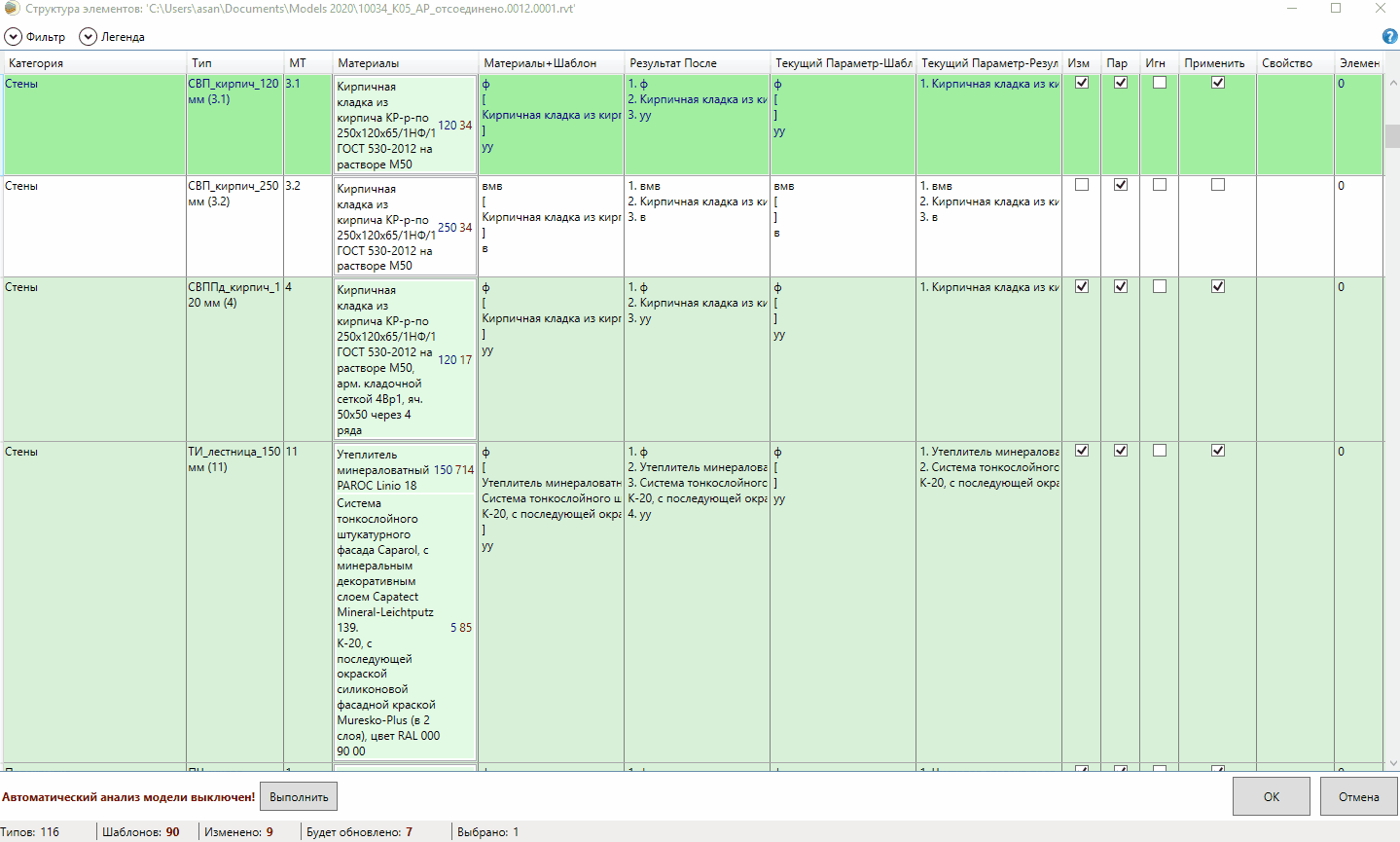
Task: Click status text Выбрано: 1
Action: [488, 832]
